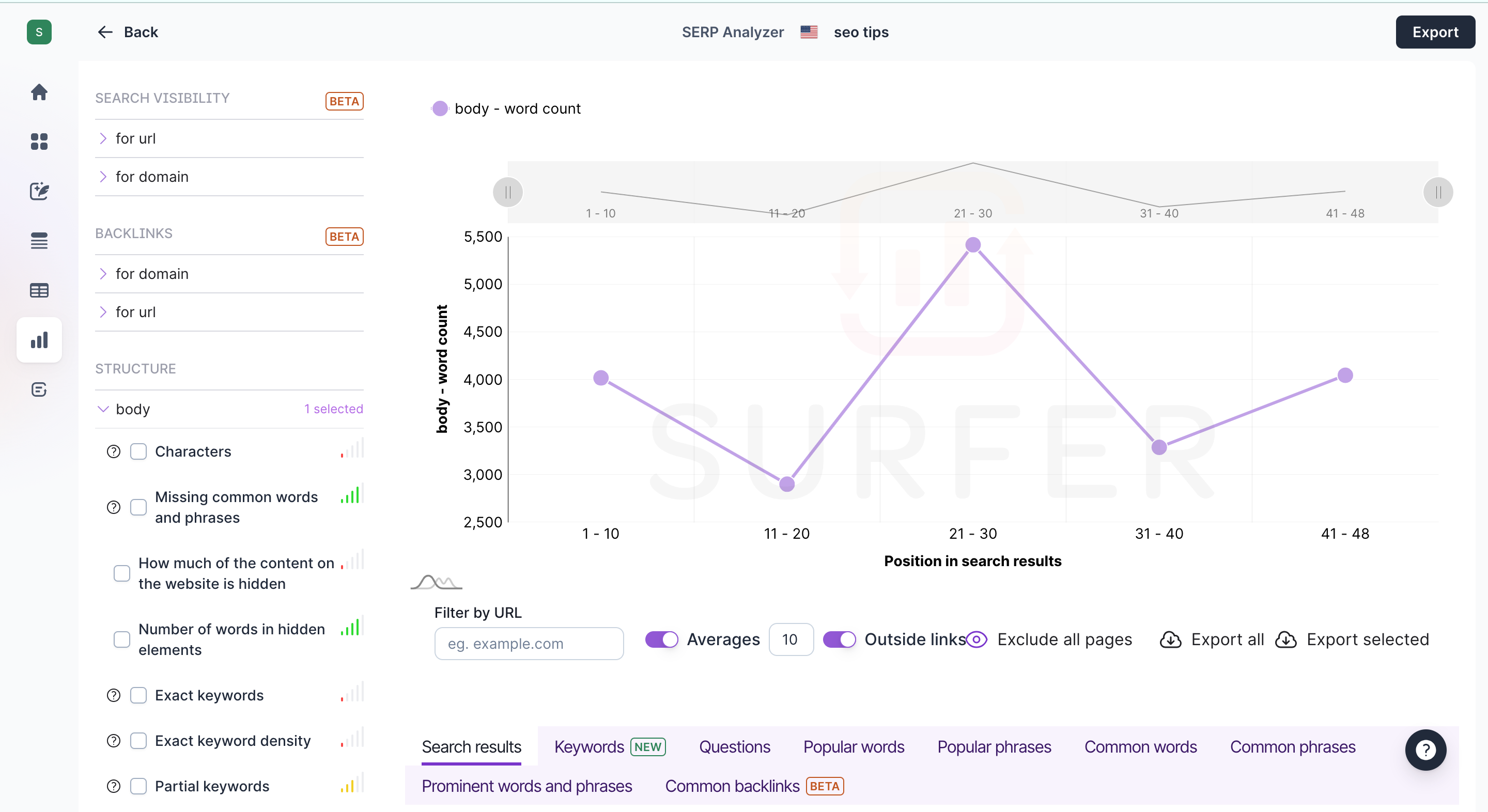
Task: Open the Common words tab
Action: point(1140,747)
